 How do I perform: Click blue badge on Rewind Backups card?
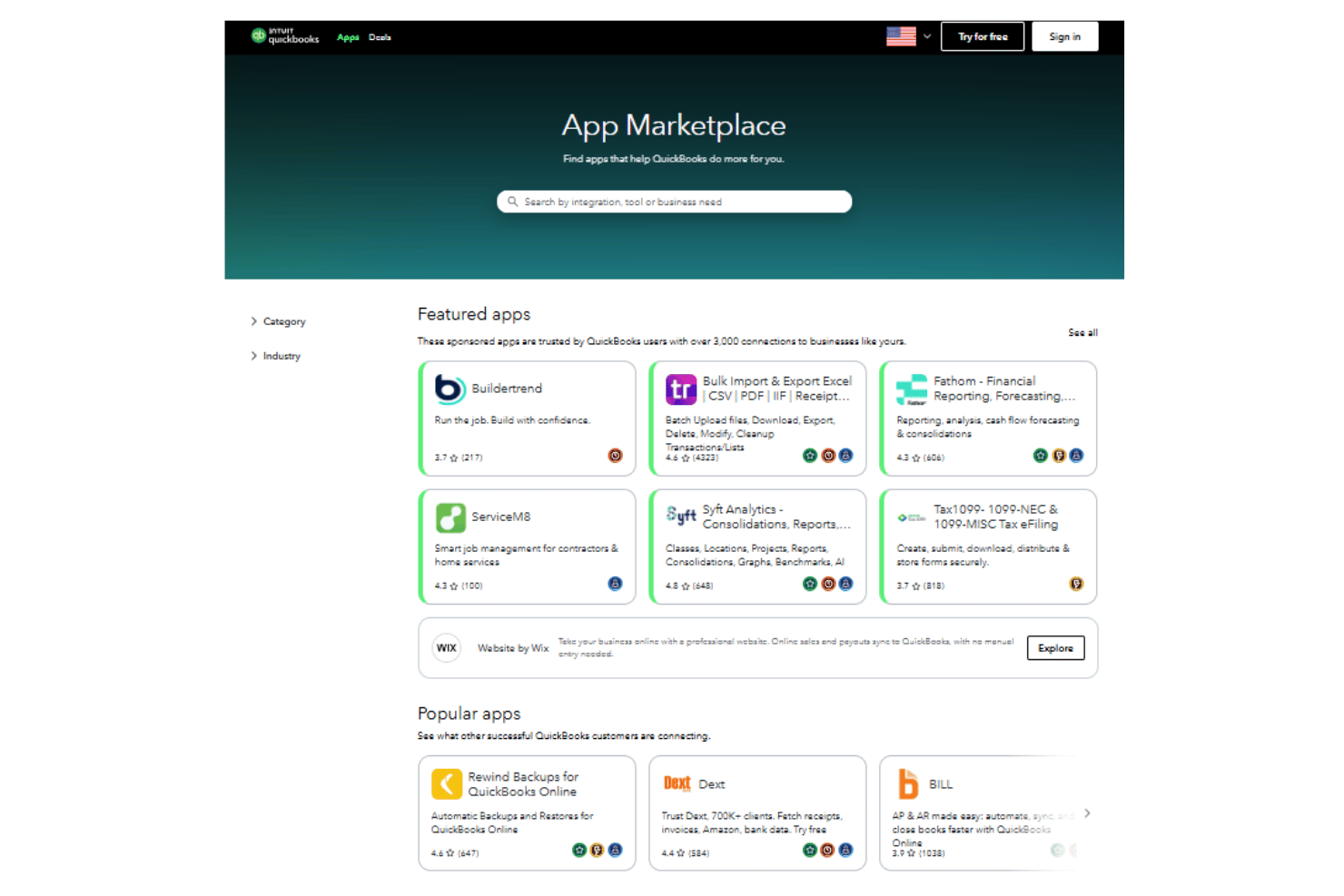(615, 851)
